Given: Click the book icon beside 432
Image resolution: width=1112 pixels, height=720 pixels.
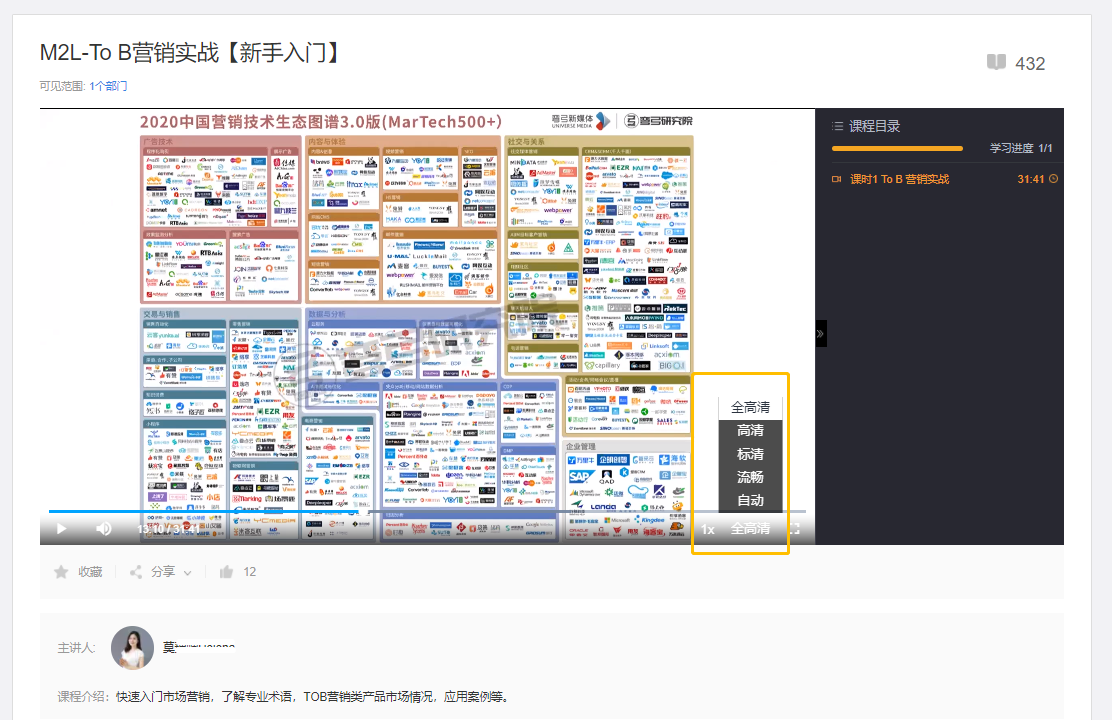Looking at the screenshot, I should (996, 62).
